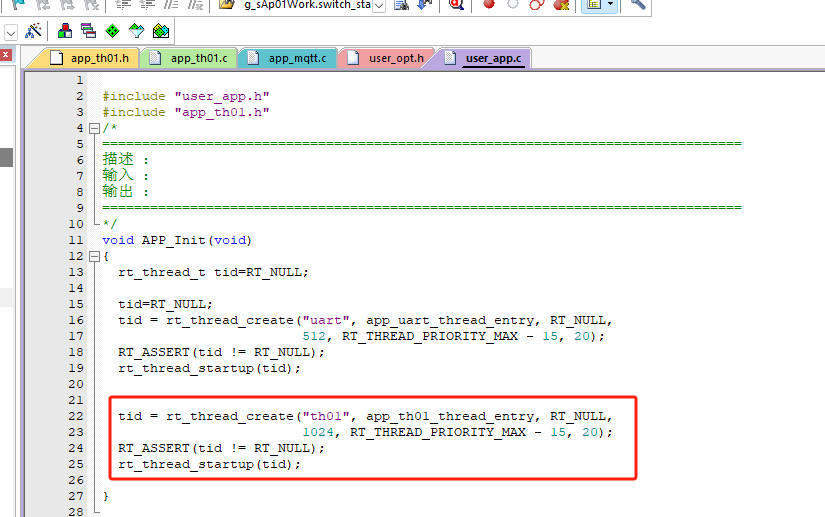The image size is (825, 517).
Task: Click the 512 stack size value
Action: (x=314, y=336)
